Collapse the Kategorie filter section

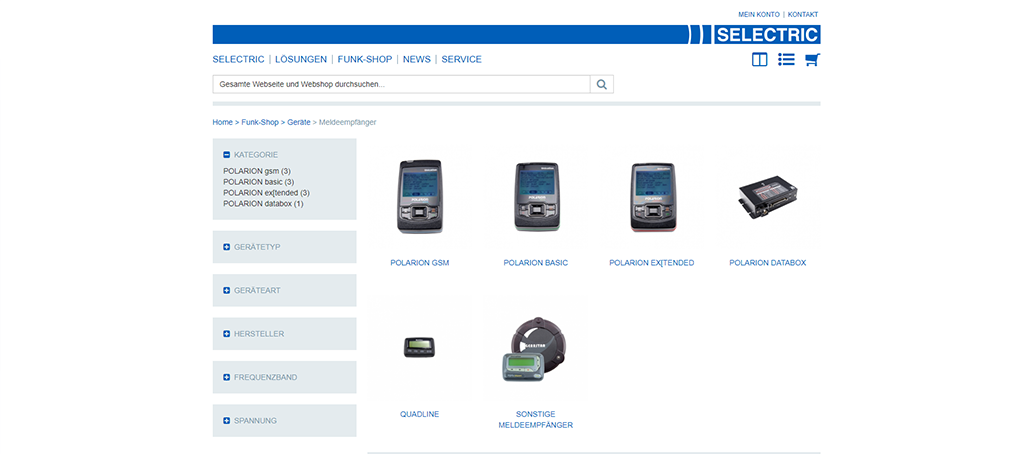pyautogui.click(x=227, y=155)
